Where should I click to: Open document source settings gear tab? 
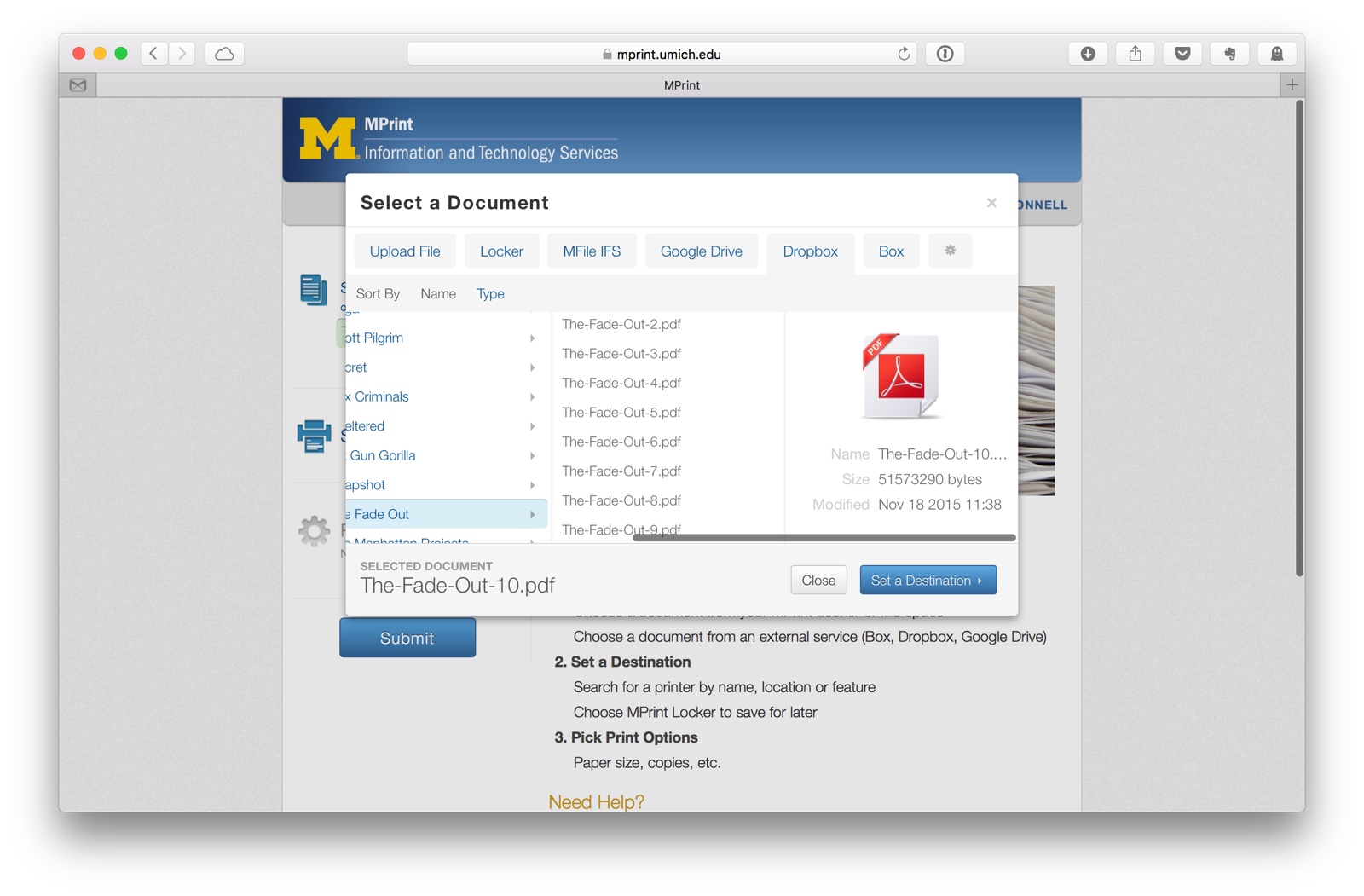coord(950,251)
